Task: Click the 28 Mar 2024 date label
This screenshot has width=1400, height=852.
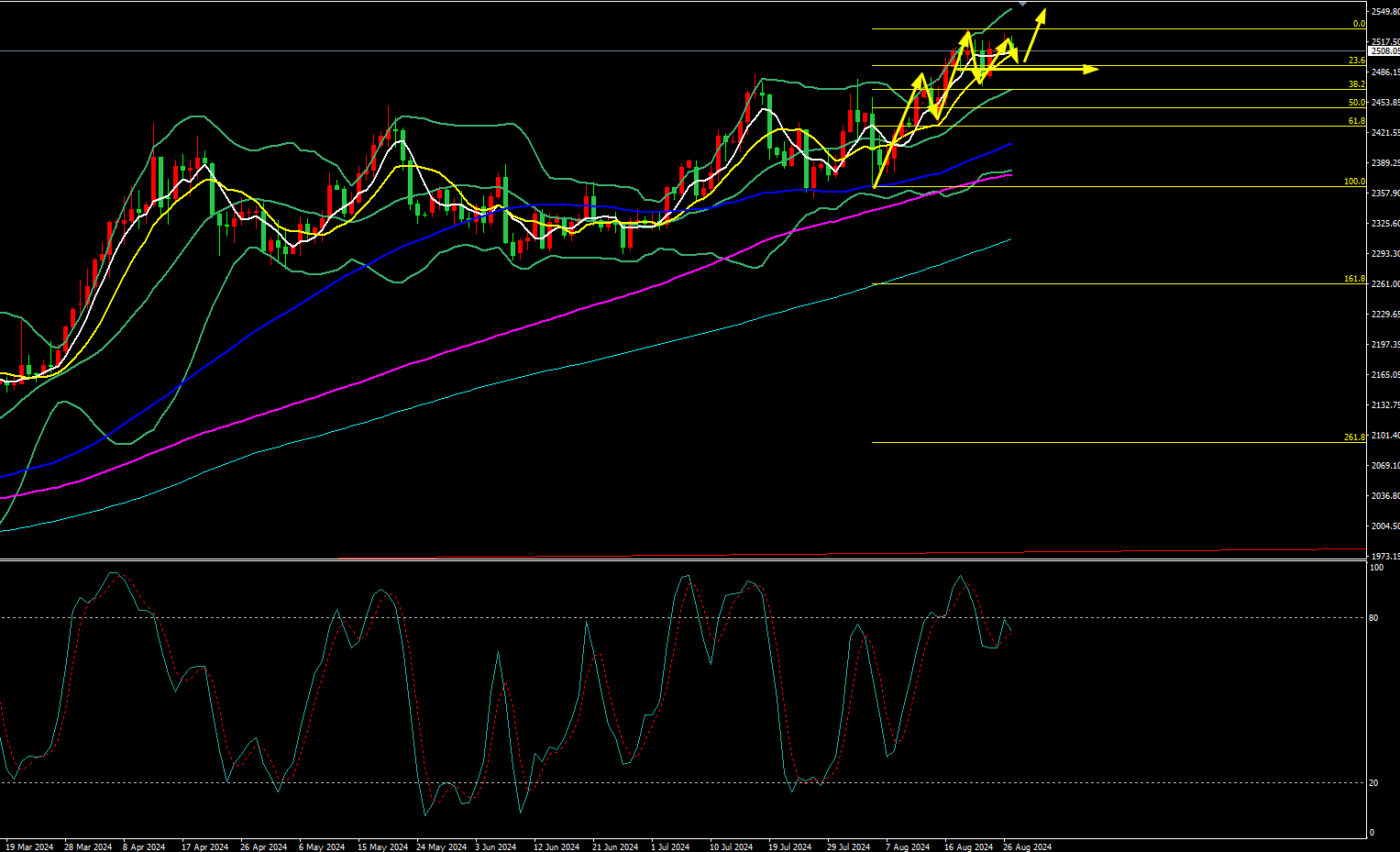Action: (x=88, y=847)
